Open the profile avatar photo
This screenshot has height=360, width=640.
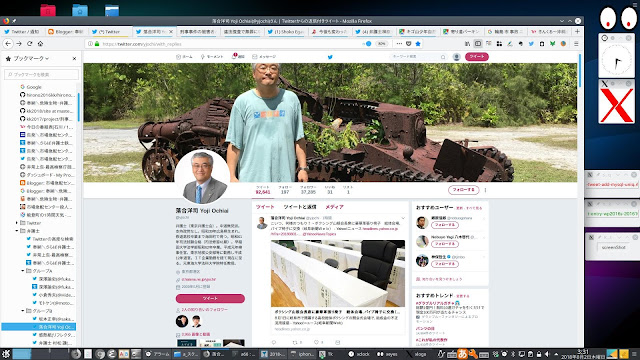(x=202, y=177)
